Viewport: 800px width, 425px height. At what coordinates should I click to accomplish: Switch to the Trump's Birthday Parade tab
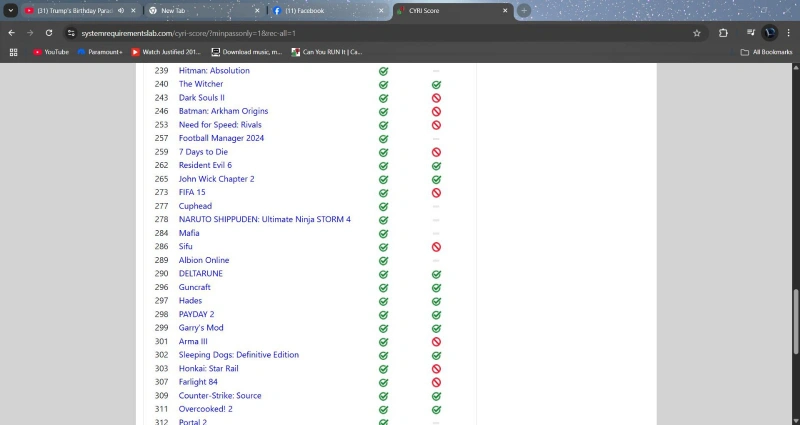[81, 11]
